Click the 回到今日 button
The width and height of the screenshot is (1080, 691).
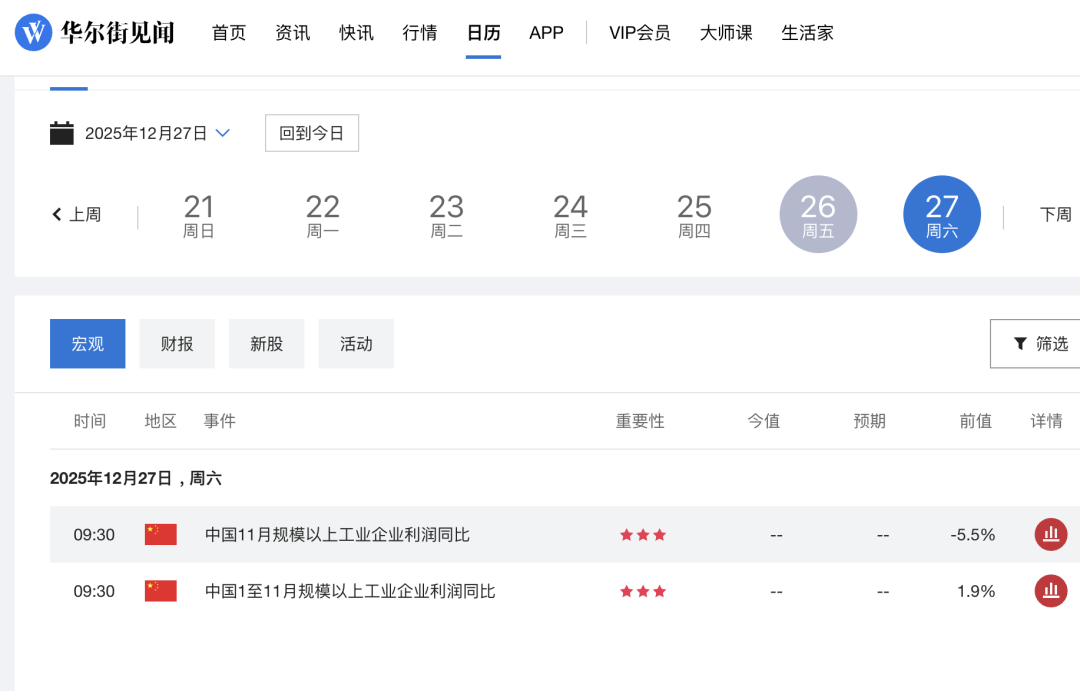pyautogui.click(x=311, y=133)
